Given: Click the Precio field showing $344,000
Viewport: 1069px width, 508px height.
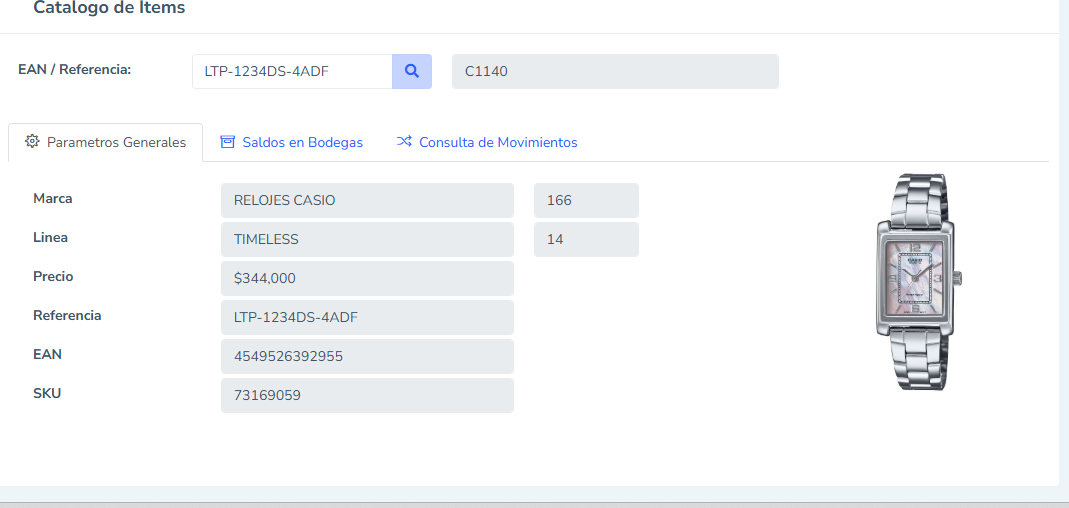Looking at the screenshot, I should click(x=366, y=278).
